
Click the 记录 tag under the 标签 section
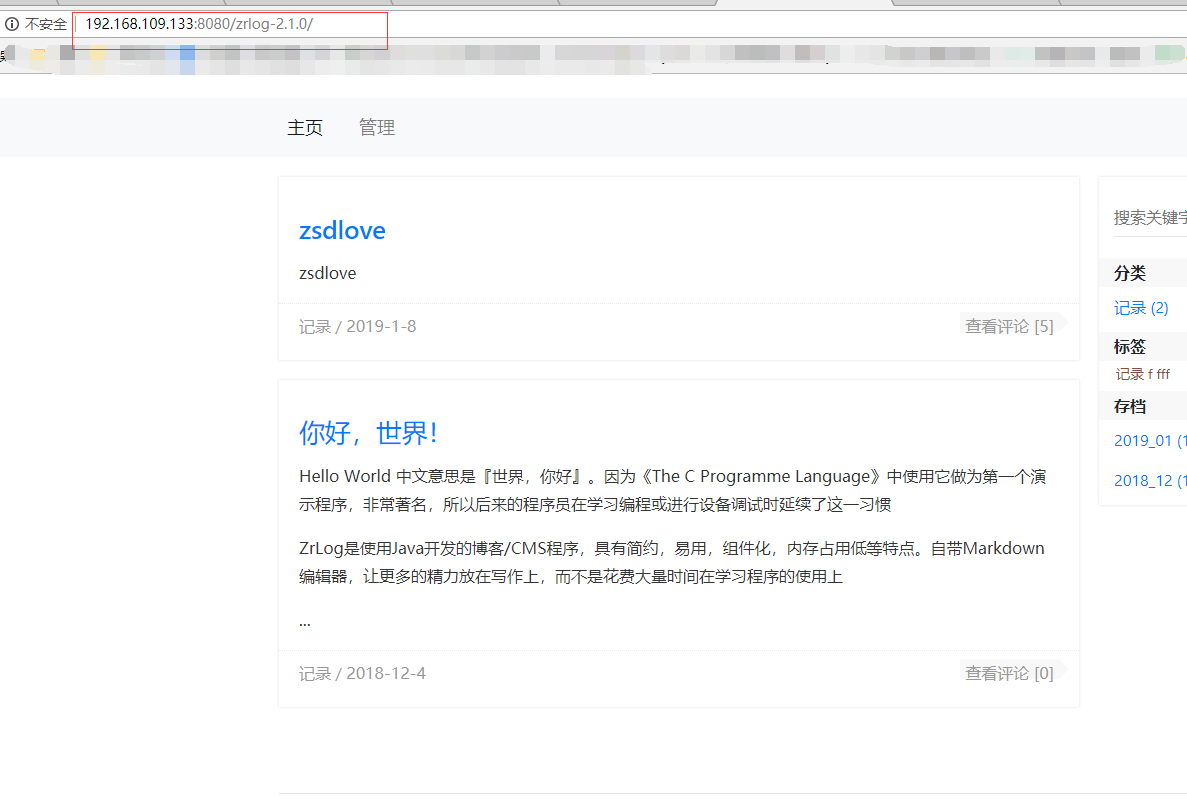coord(1131,373)
